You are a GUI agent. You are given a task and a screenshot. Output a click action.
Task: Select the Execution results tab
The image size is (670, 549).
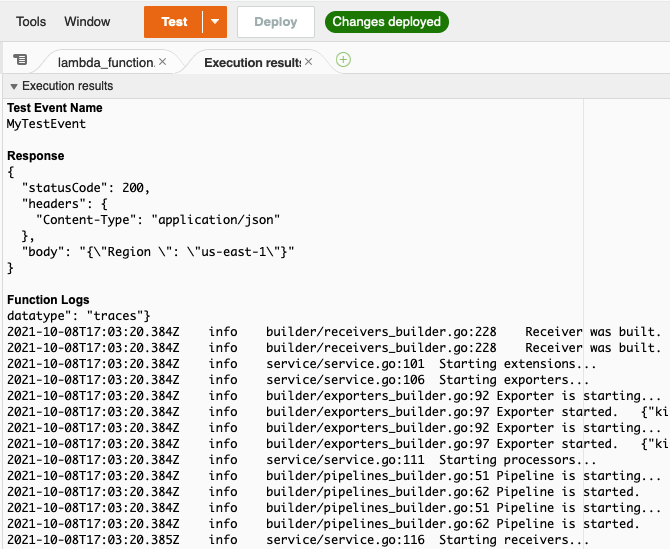tap(252, 63)
